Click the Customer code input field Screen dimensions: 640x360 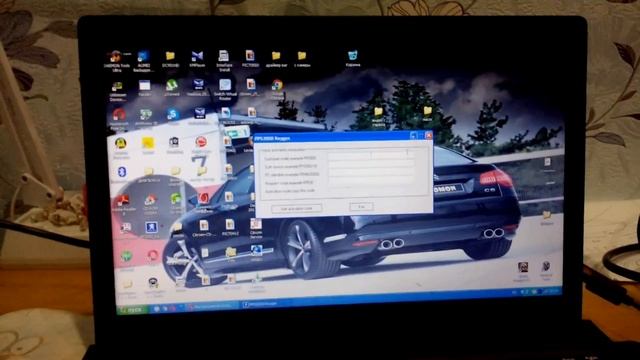click(371, 156)
